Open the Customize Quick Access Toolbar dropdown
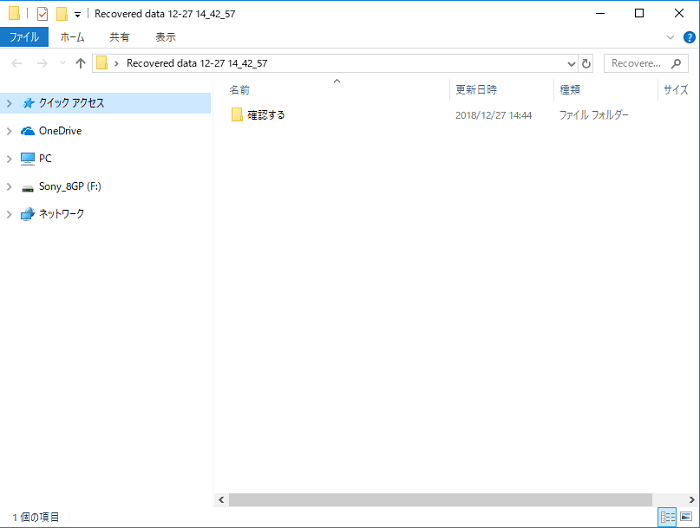The image size is (700, 528). (77, 15)
